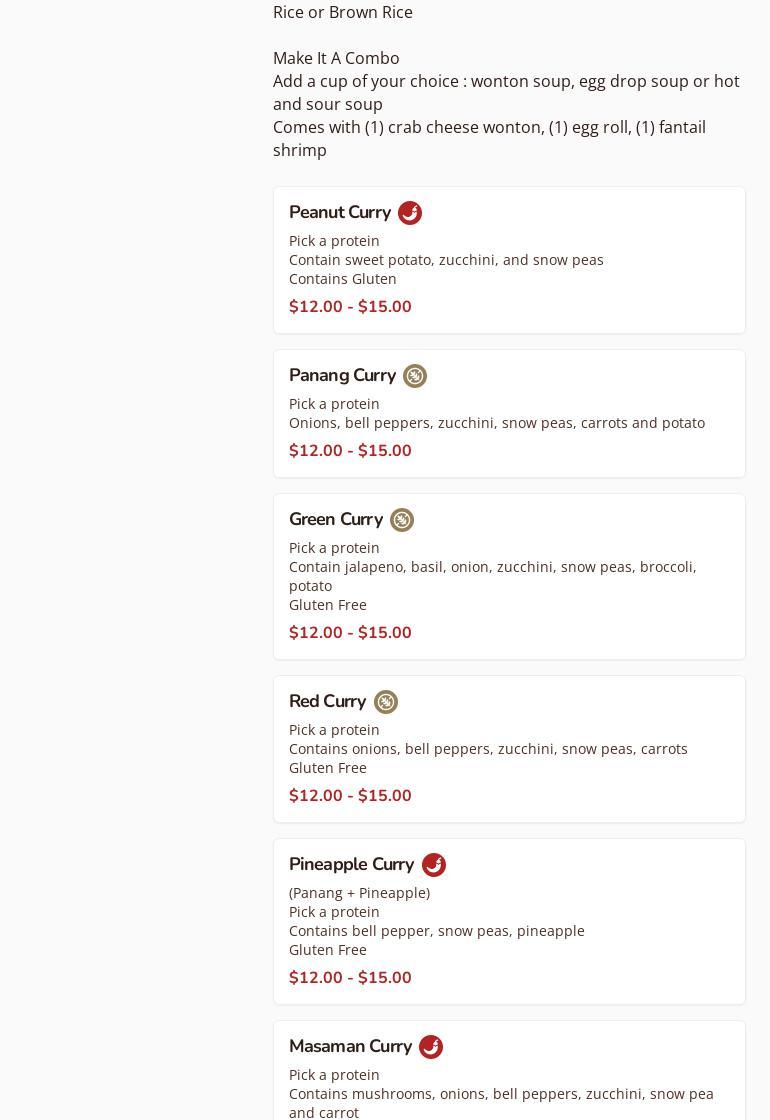Click the gluten-free badge next to Panang Curry
This screenshot has width=770, height=1120.
point(415,376)
